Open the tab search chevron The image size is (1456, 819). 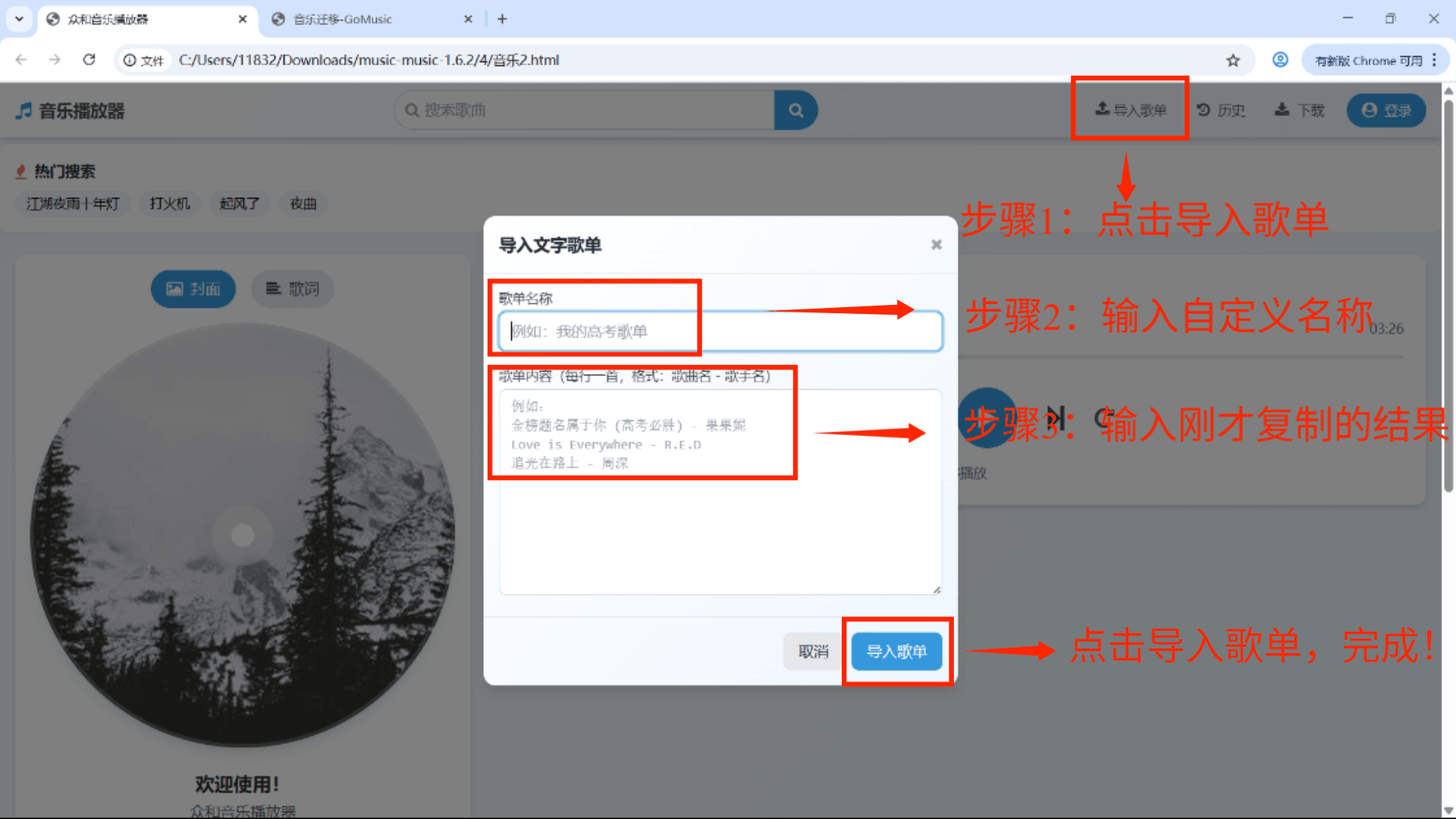tap(19, 18)
